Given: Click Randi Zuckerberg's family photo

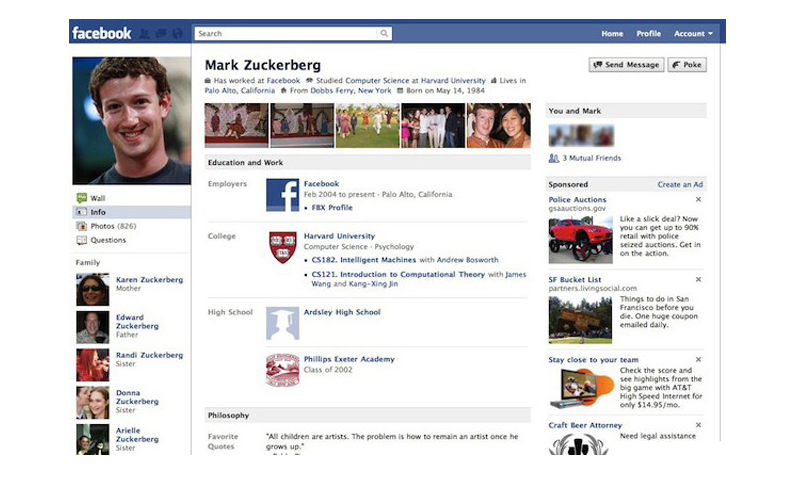Looking at the screenshot, I should coord(92,365).
